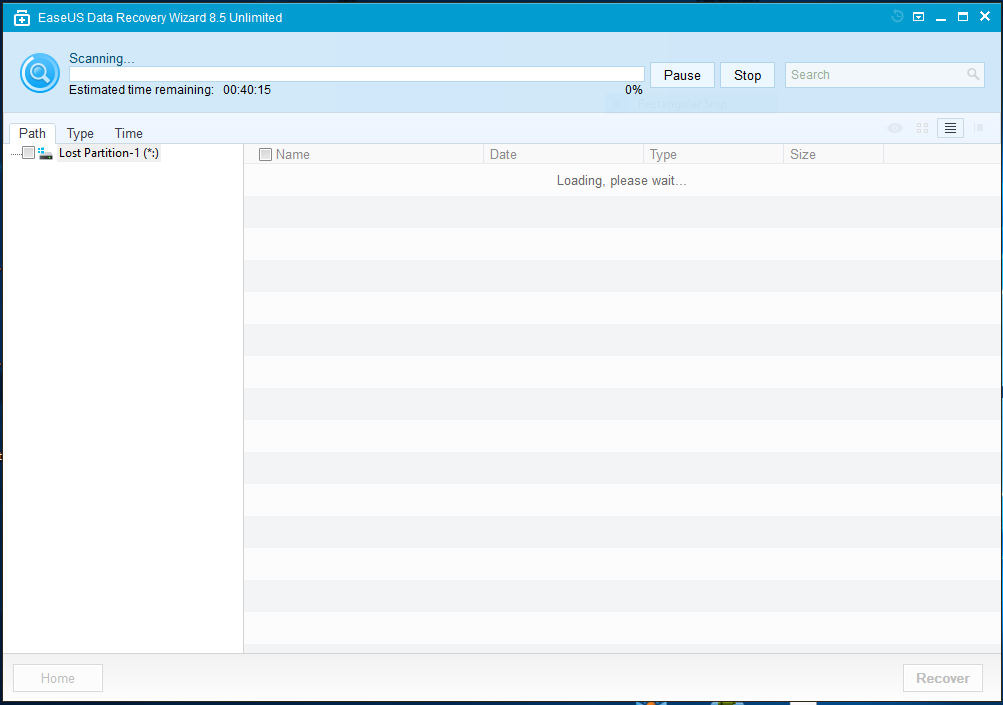Switch to the Type tab
The height and width of the screenshot is (705, 1003).
[80, 133]
